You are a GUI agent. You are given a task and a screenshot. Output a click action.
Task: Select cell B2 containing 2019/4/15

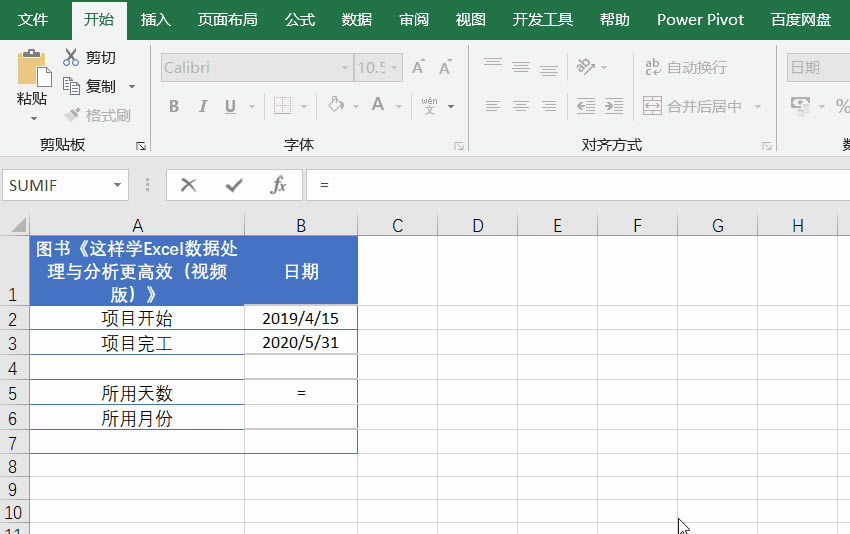[300, 318]
